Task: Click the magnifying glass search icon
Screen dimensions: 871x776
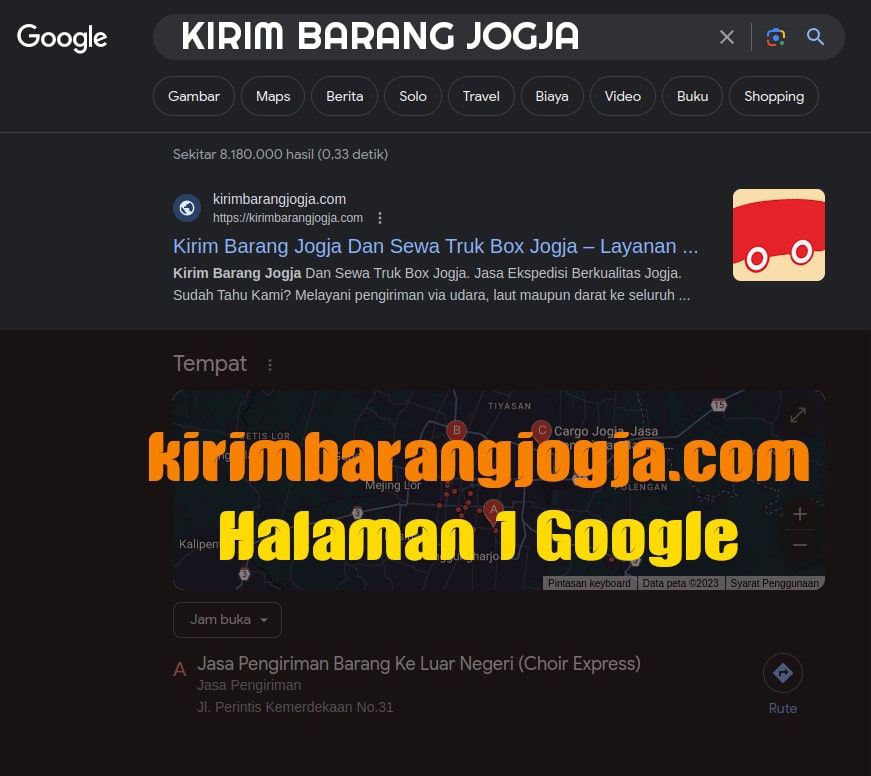Action: click(815, 36)
